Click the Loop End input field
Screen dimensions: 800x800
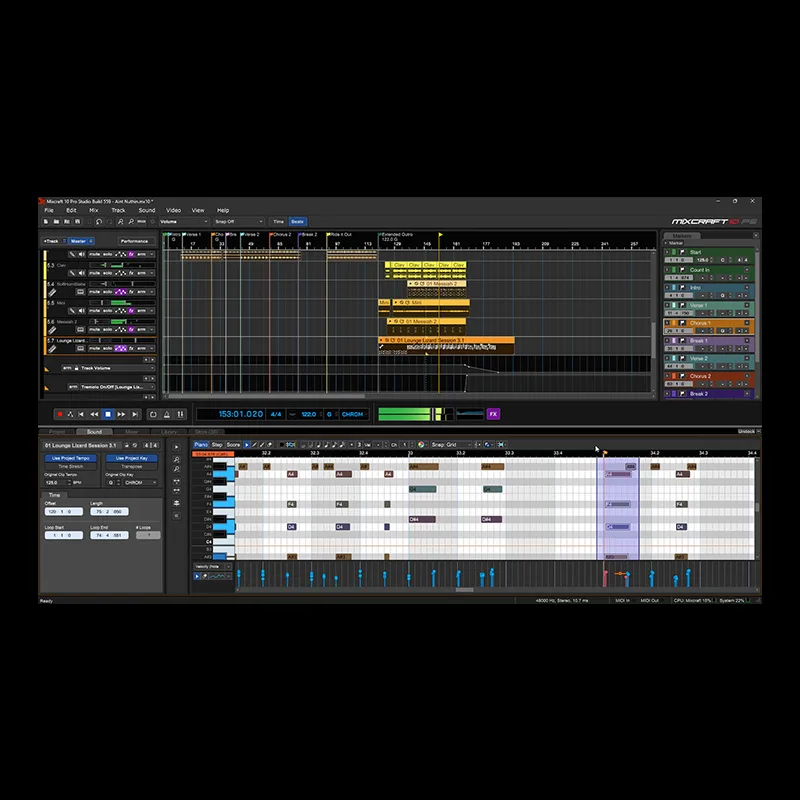click(x=109, y=535)
